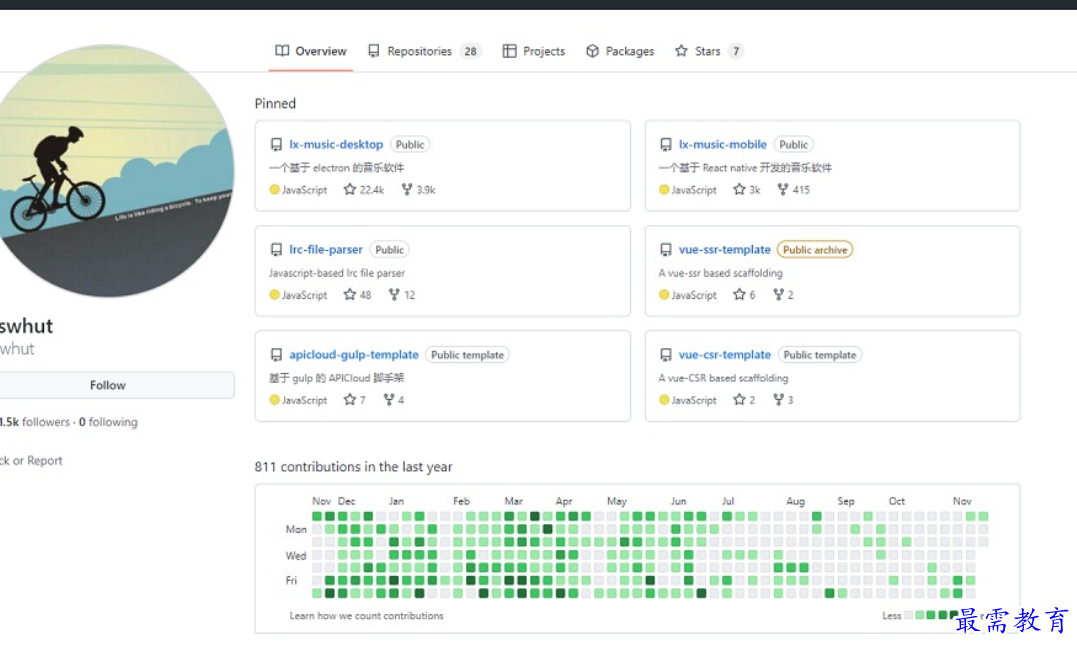Viewport: 1077px width, 652px height.
Task: Click the Follow button
Action: click(x=108, y=385)
